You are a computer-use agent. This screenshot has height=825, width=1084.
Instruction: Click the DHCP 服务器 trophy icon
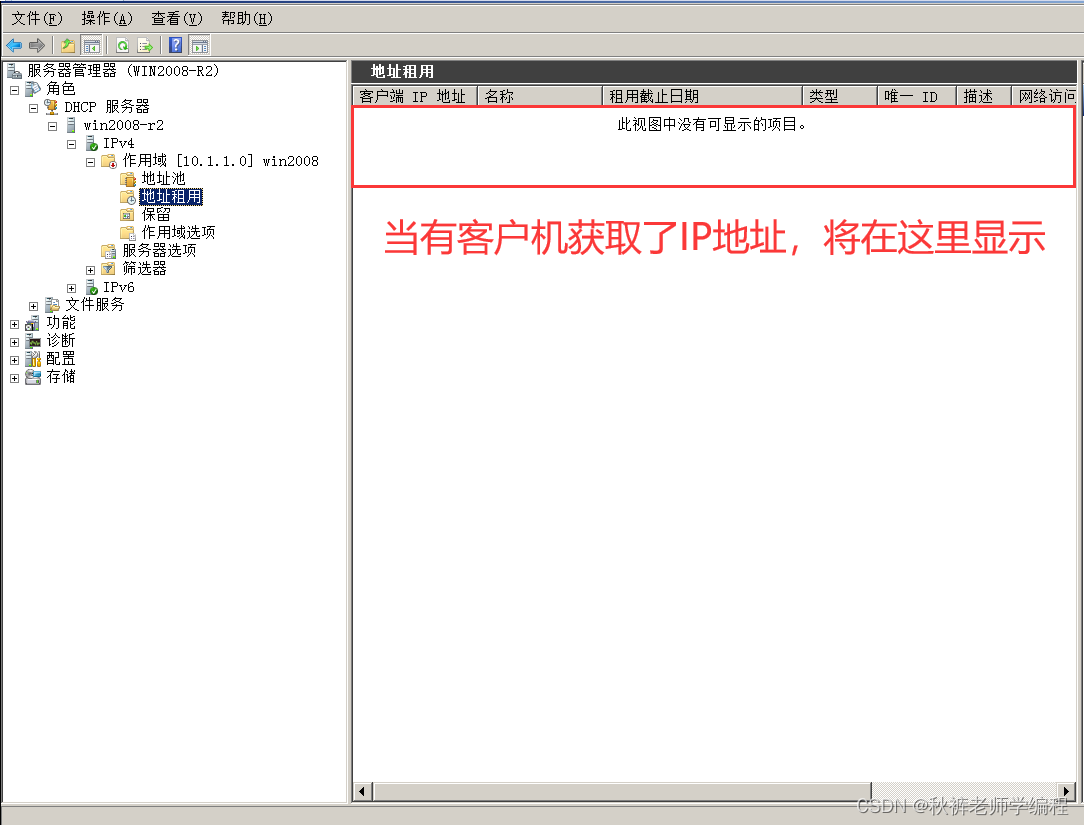[51, 106]
